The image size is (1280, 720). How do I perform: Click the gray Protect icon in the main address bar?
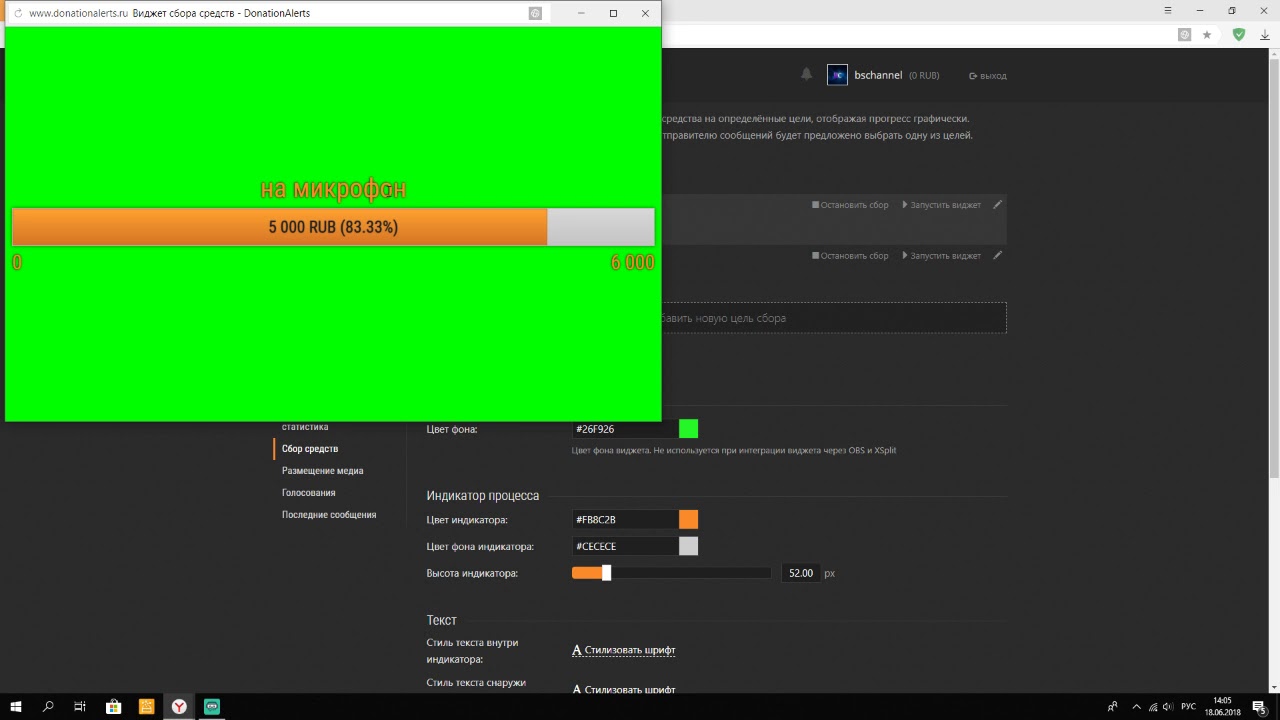(x=1184, y=34)
